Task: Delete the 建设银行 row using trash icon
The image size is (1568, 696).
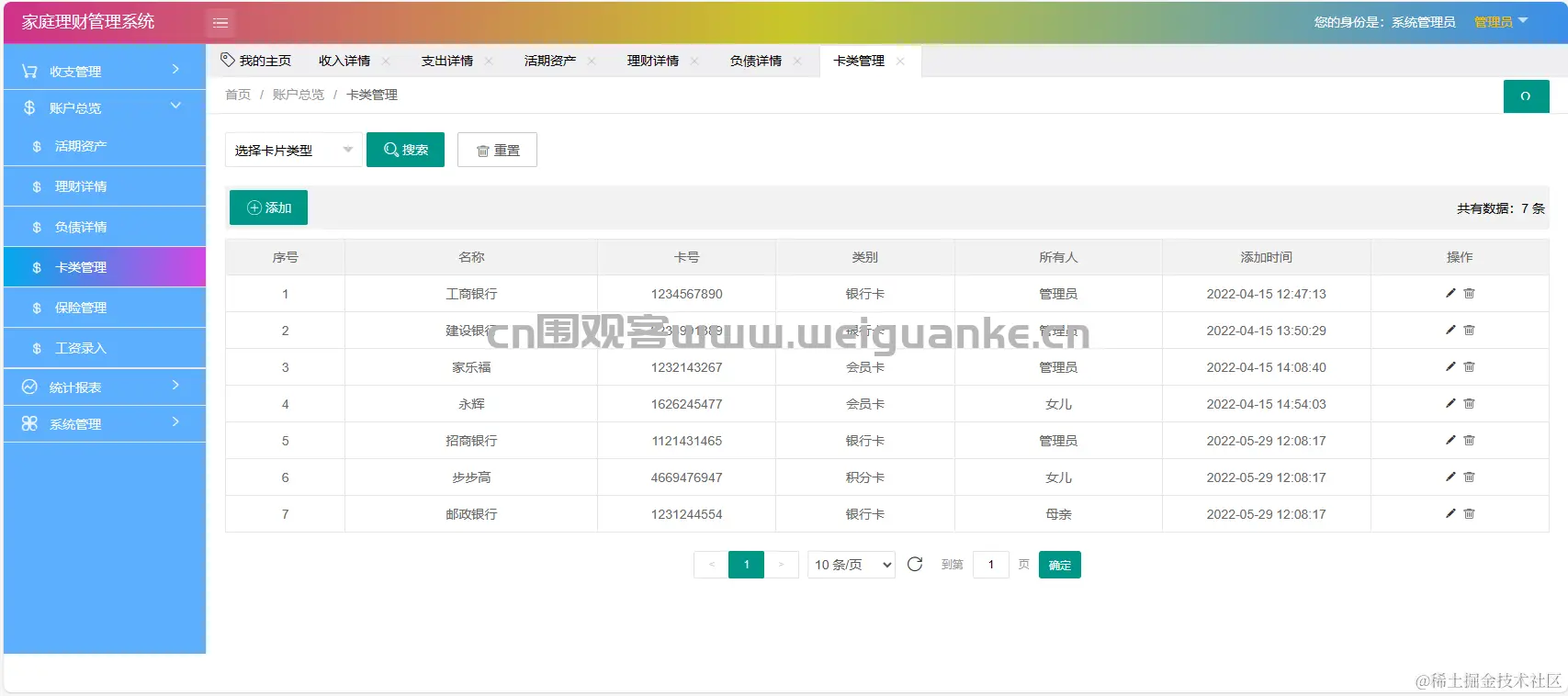Action: tap(1469, 330)
